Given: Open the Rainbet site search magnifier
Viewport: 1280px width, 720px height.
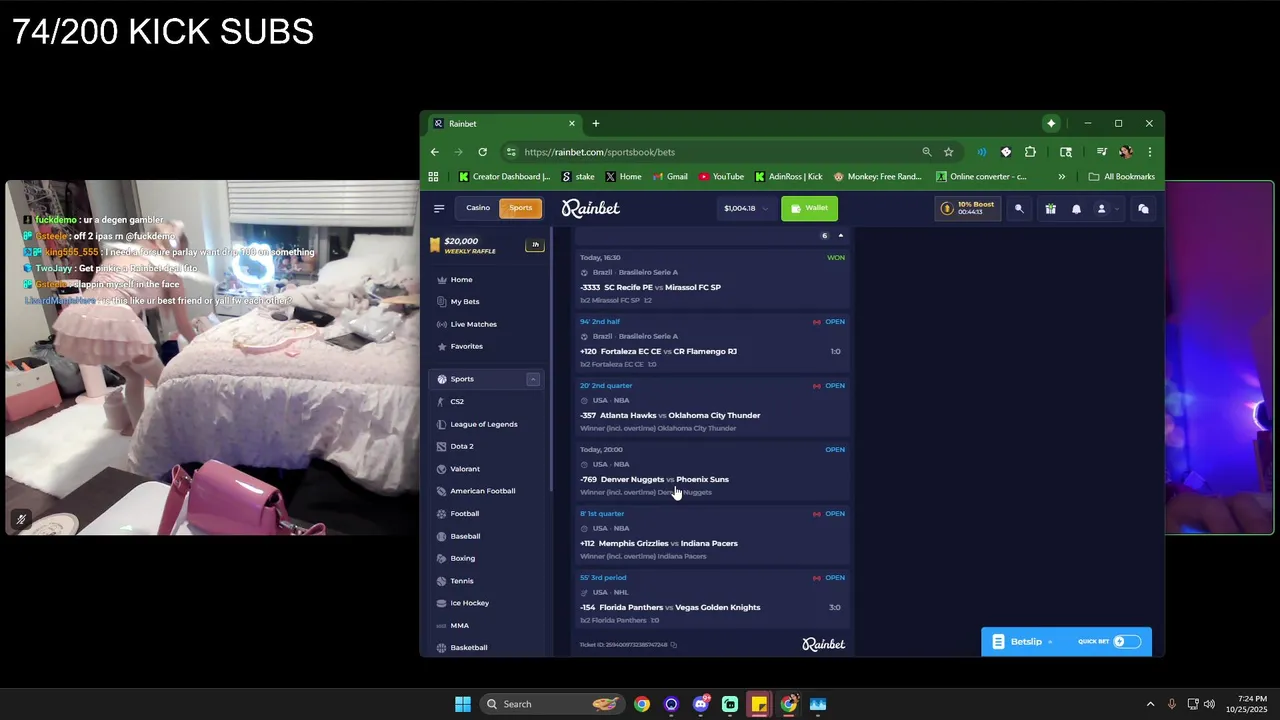Looking at the screenshot, I should click(x=1019, y=209).
